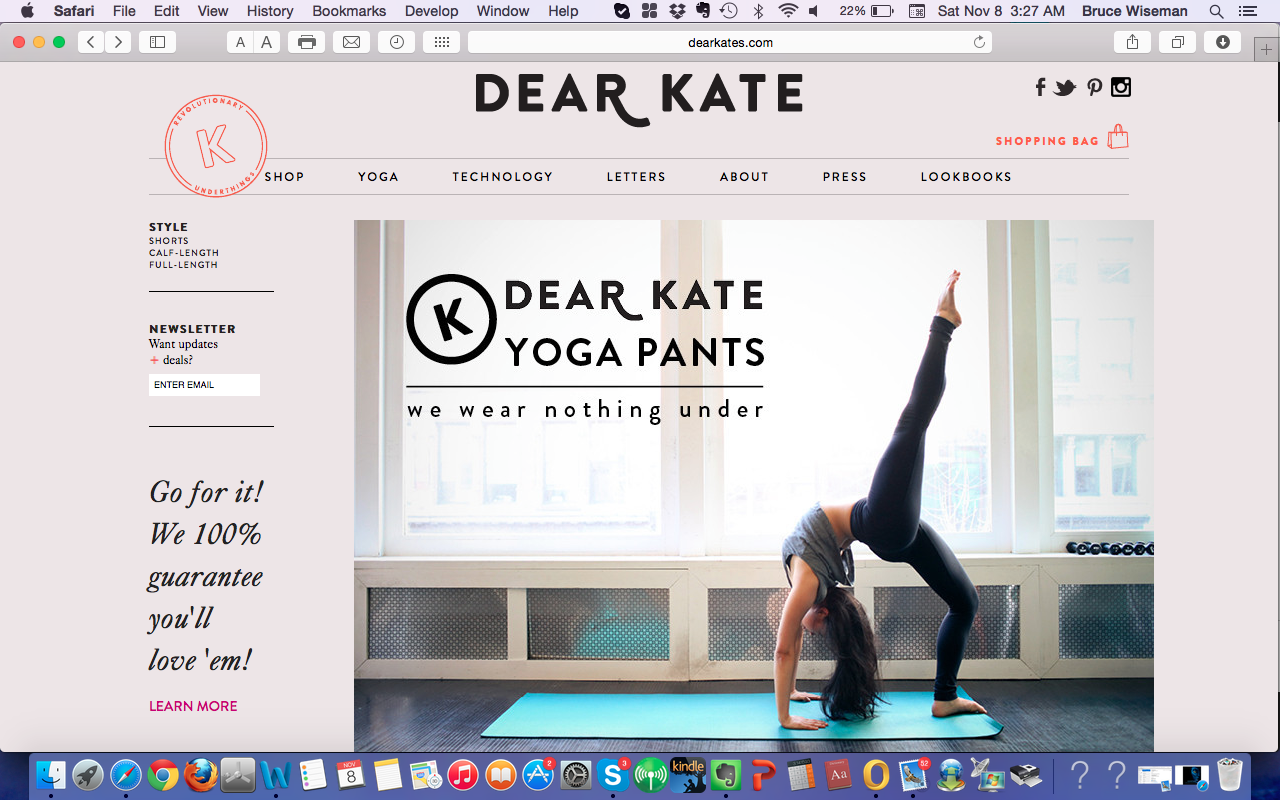
Task: Open Safari's History menu
Action: pyautogui.click(x=270, y=11)
